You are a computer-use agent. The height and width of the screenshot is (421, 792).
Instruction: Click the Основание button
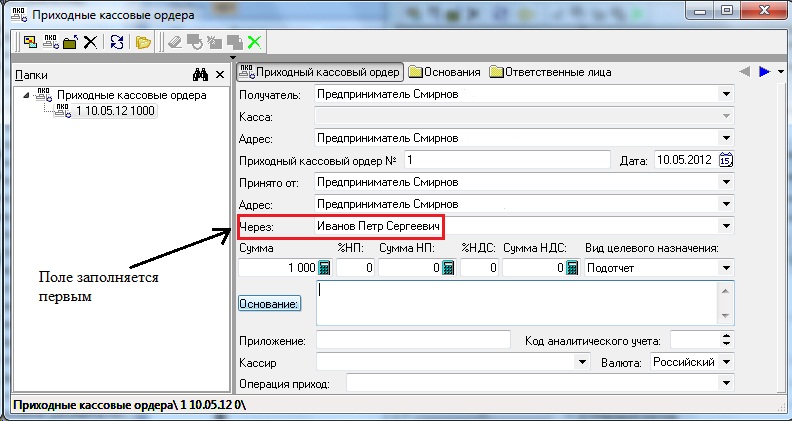point(269,304)
